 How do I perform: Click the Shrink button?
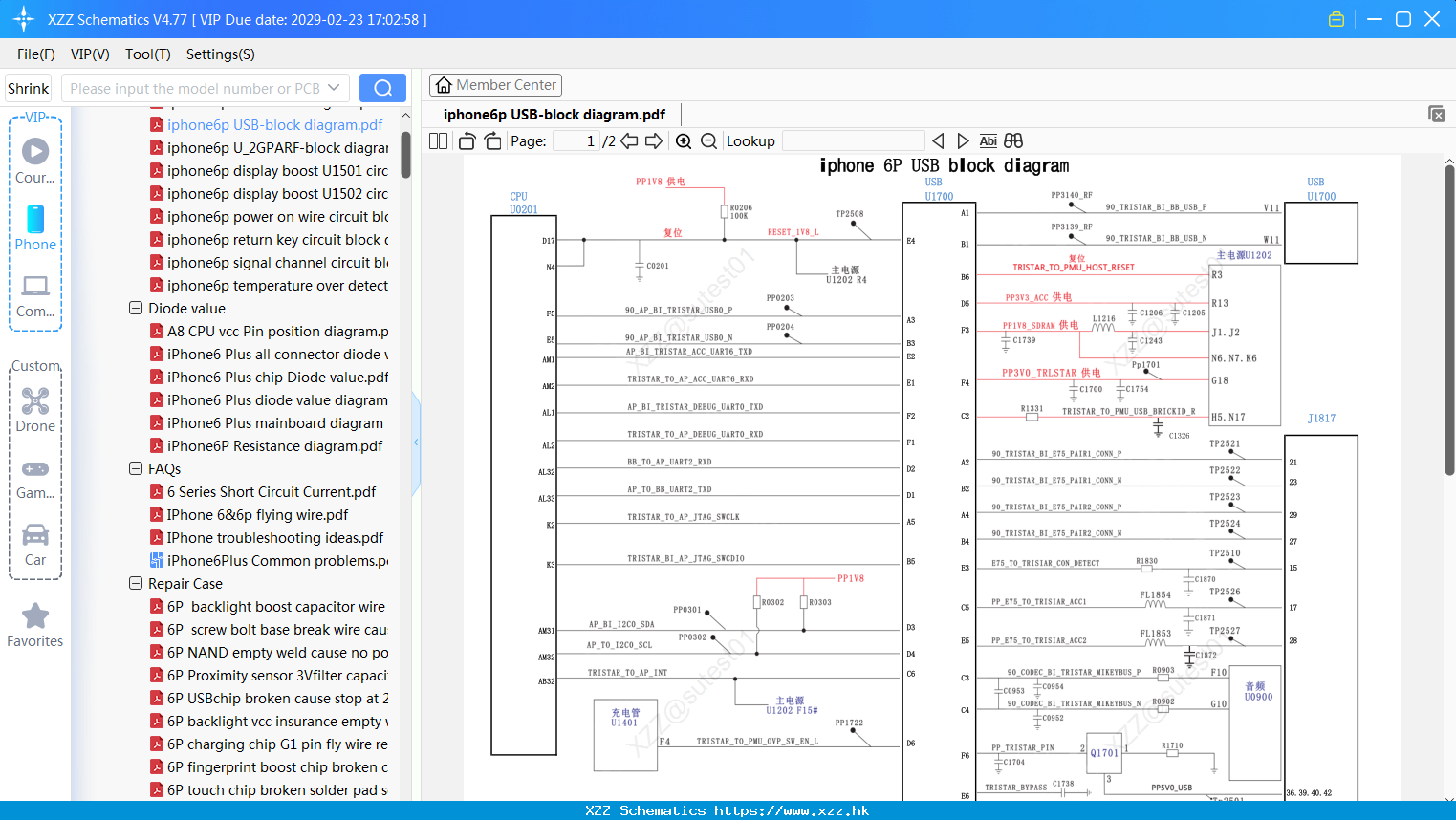pyautogui.click(x=29, y=88)
